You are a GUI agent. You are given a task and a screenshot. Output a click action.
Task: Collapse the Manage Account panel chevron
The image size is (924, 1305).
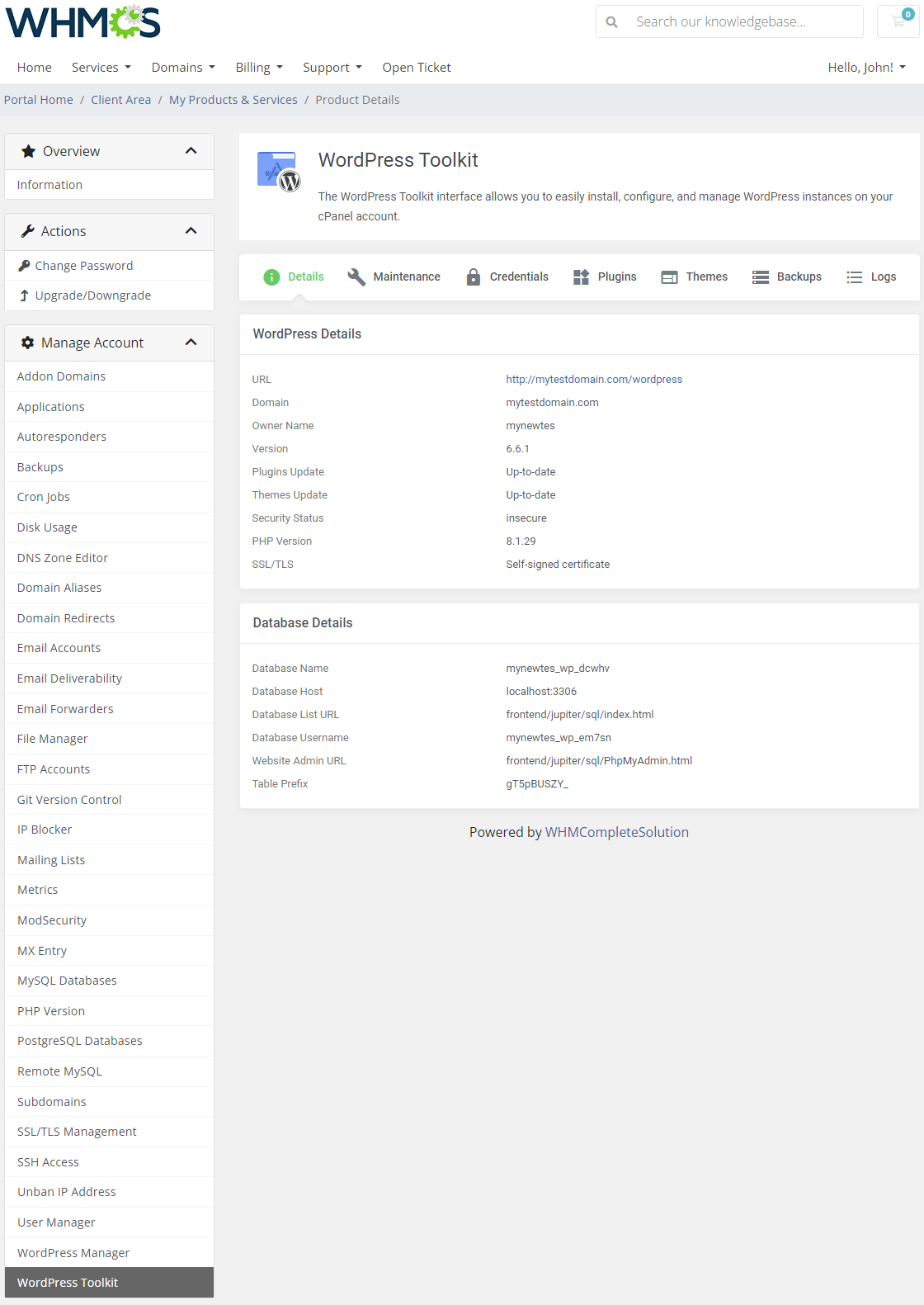click(191, 343)
